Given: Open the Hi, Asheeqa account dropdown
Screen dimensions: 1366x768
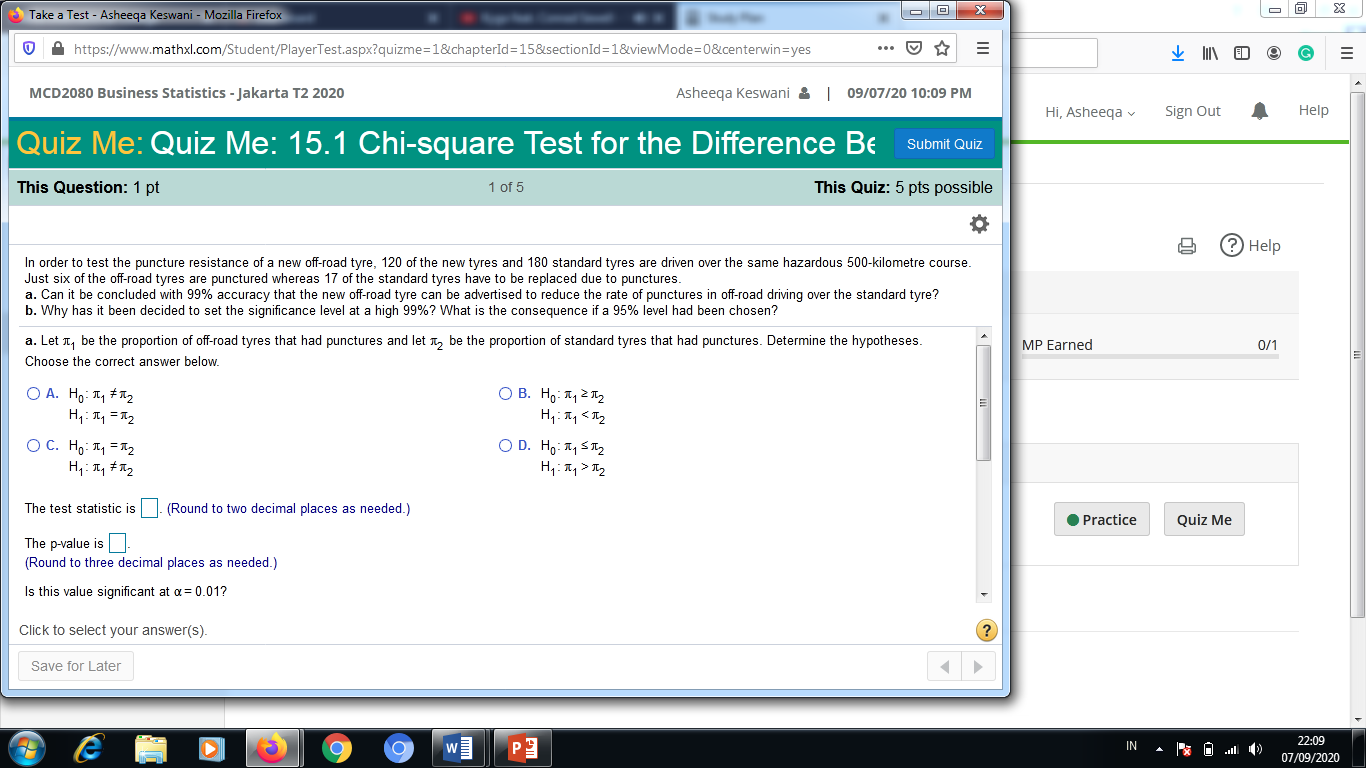Looking at the screenshot, I should pyautogui.click(x=1090, y=112).
